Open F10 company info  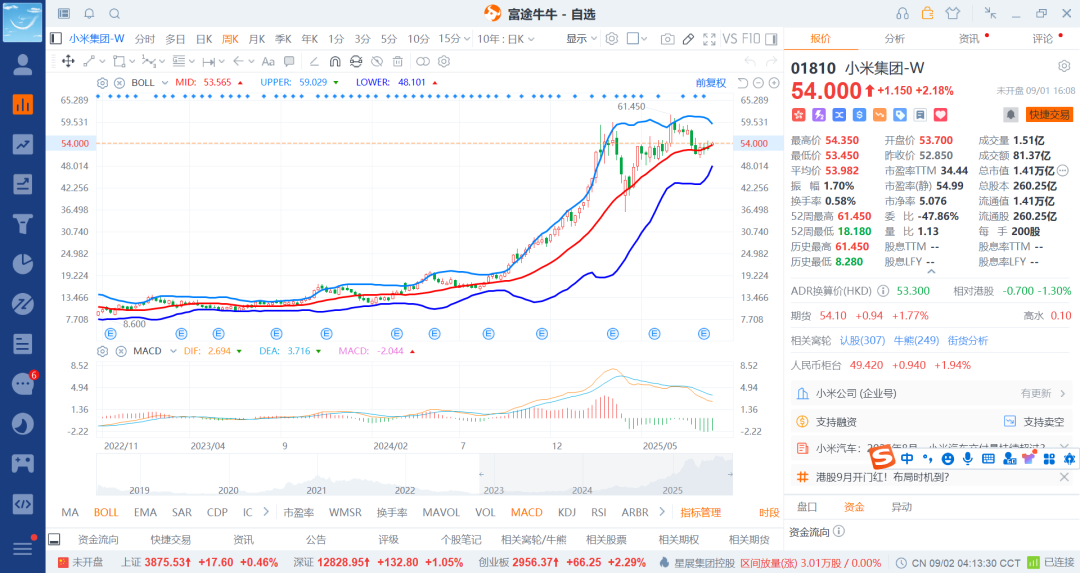(x=751, y=39)
